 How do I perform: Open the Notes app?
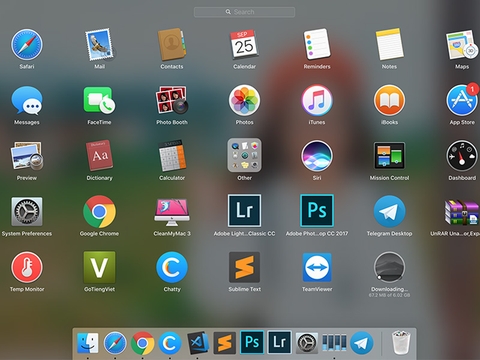coord(389,45)
